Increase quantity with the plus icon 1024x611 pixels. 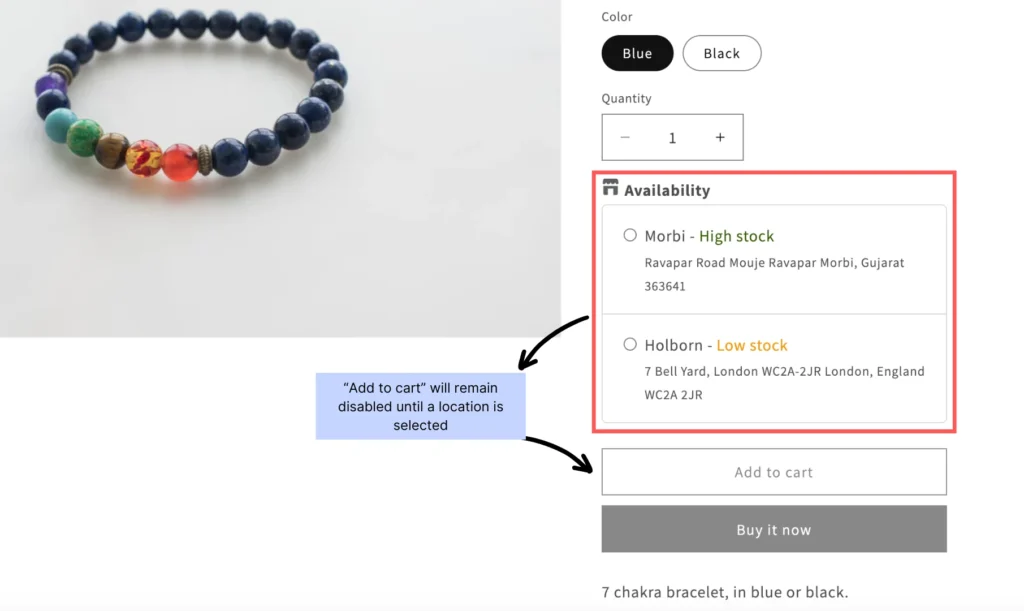pos(720,138)
